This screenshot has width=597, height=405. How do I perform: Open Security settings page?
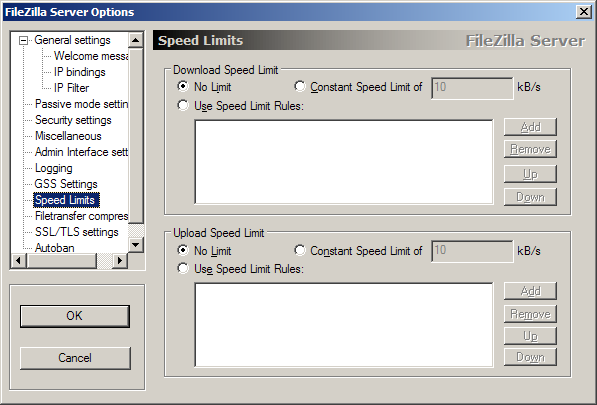(73, 120)
